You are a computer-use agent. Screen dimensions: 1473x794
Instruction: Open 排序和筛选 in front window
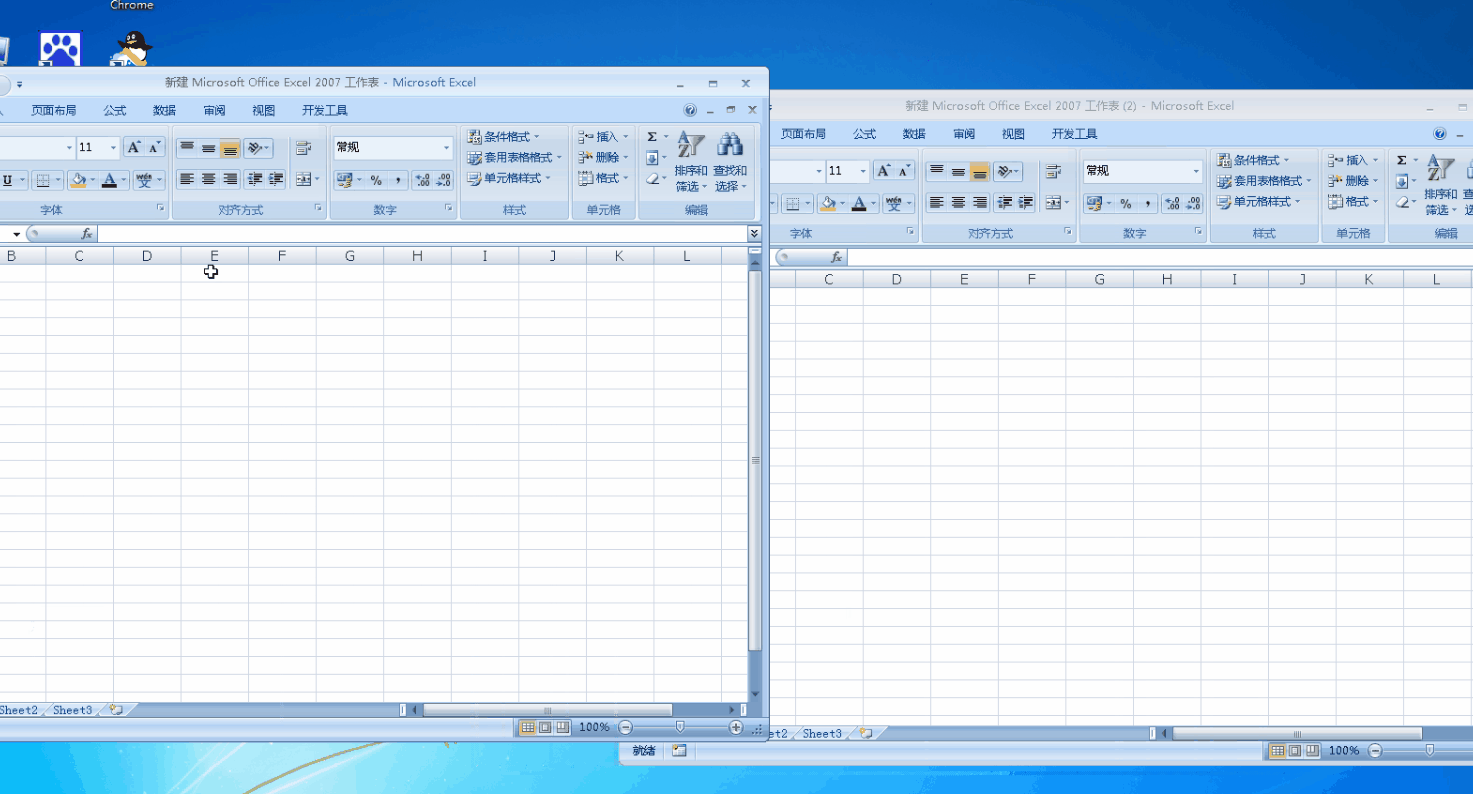(691, 161)
